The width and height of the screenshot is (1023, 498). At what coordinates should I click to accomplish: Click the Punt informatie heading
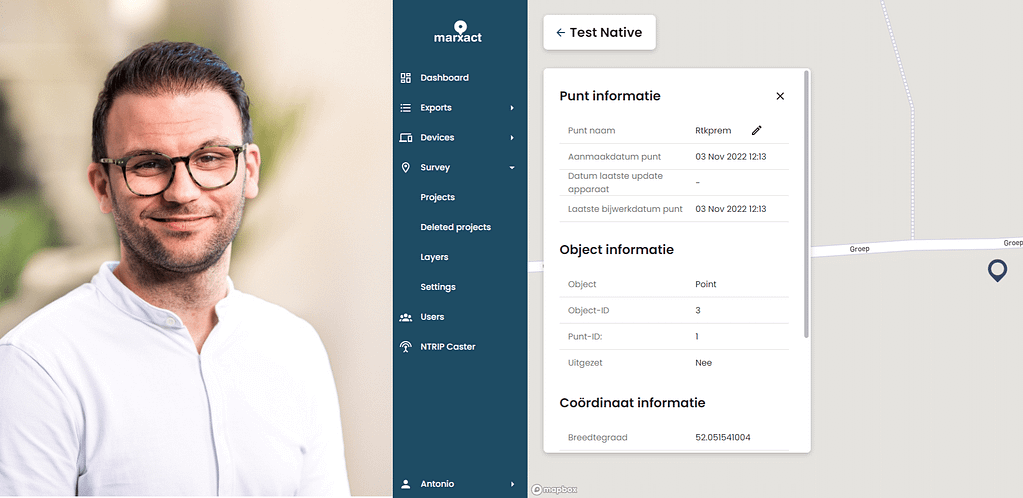point(610,96)
